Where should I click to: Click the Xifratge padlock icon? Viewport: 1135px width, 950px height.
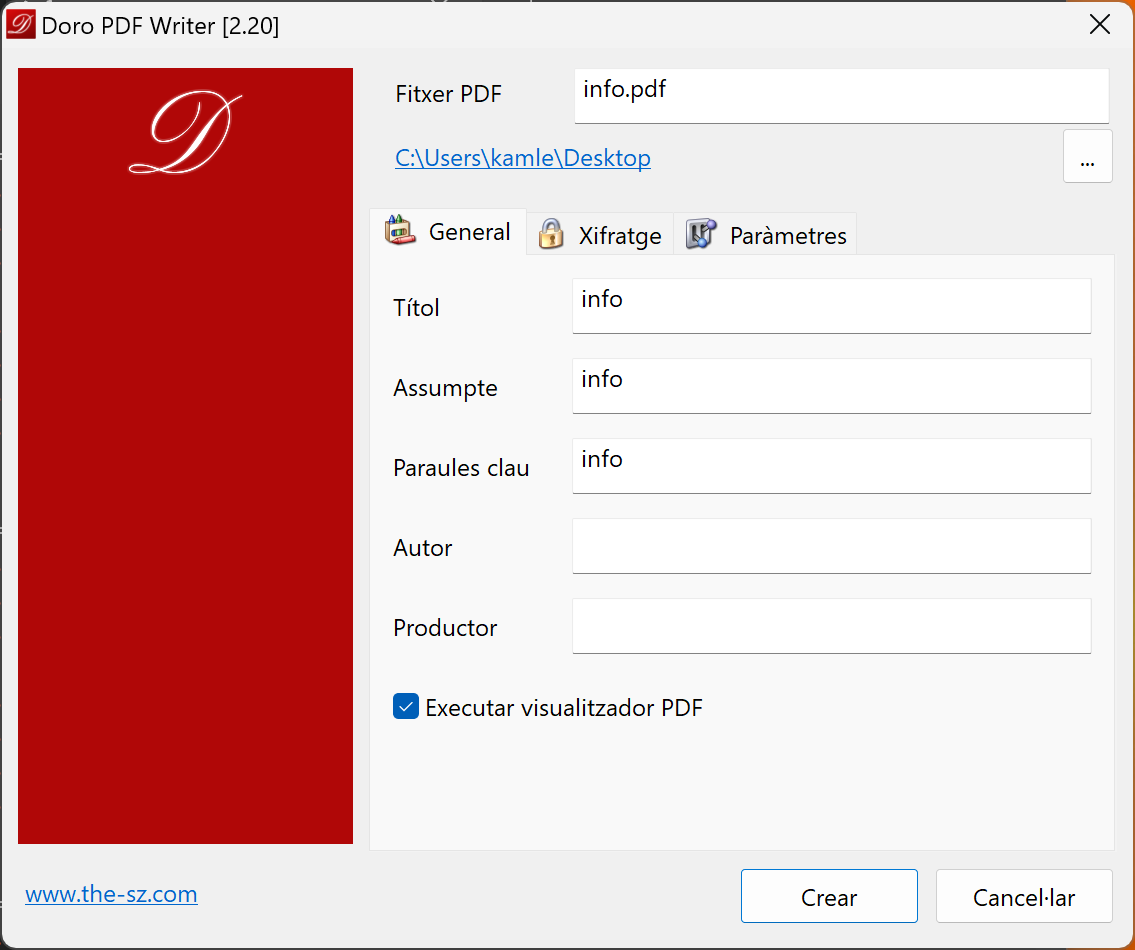tap(551, 235)
